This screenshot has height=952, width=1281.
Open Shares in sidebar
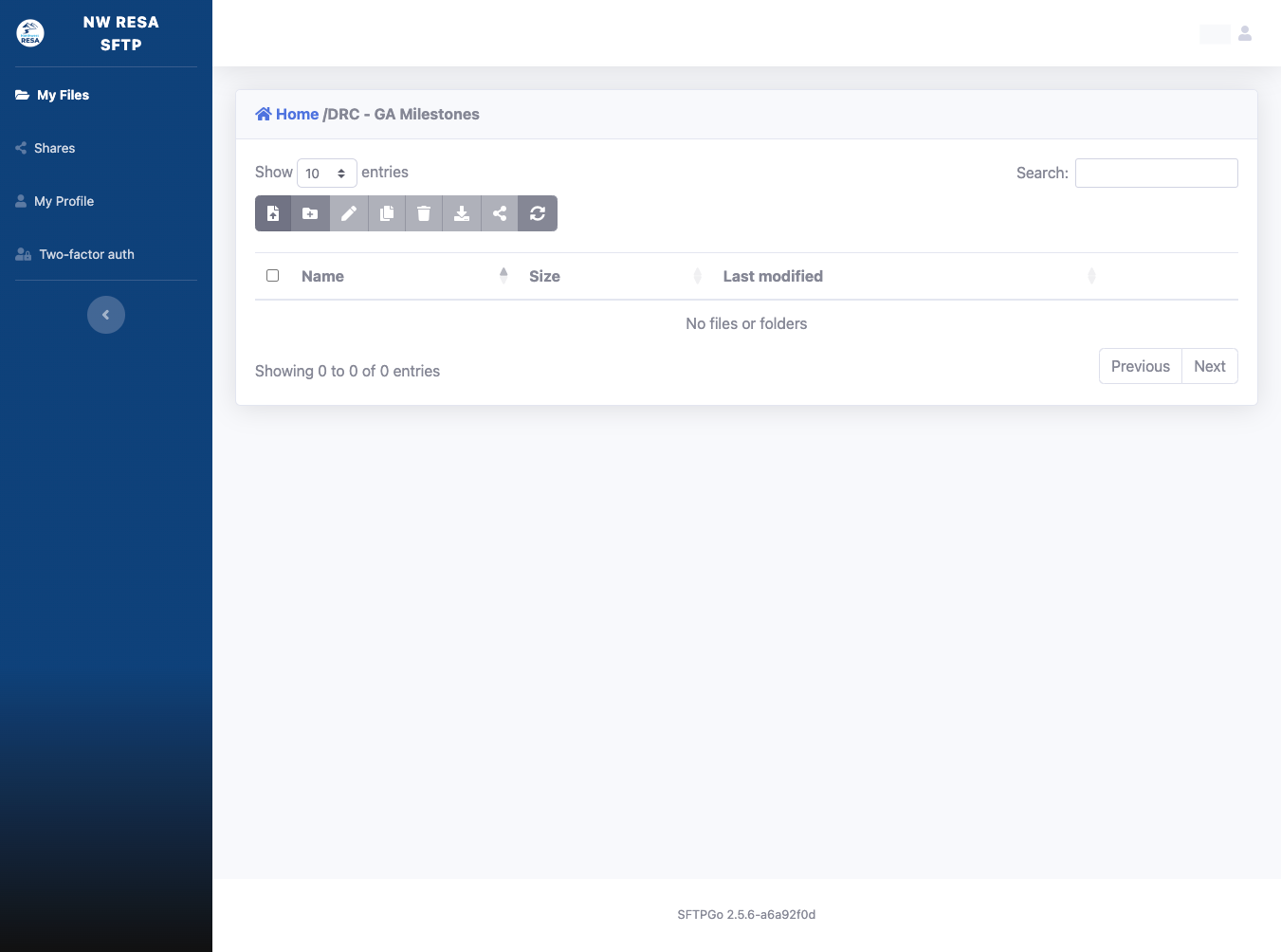46,148
